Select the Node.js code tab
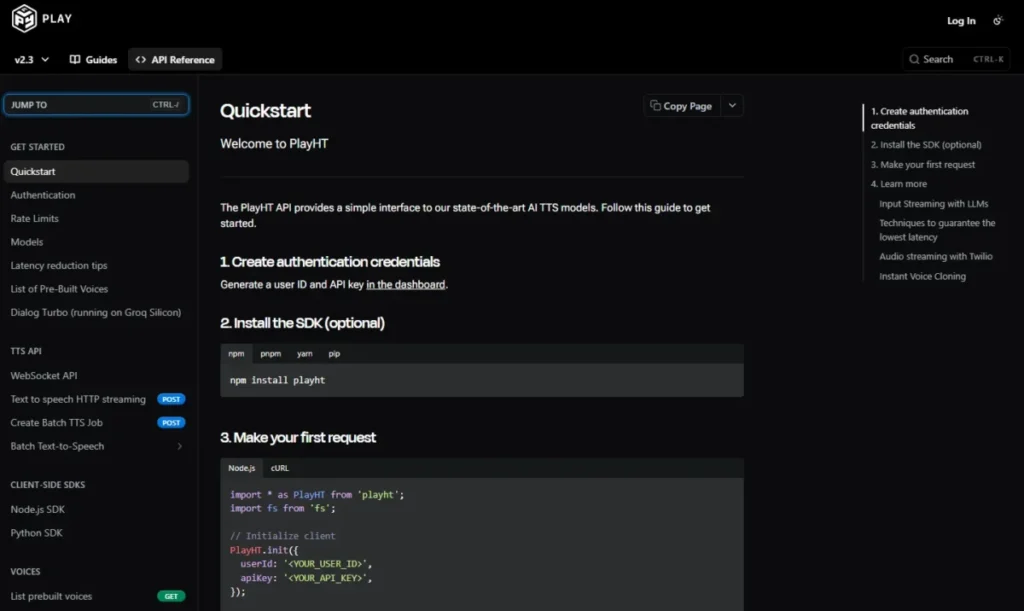Screen dimensions: 1024x611 click(242, 468)
